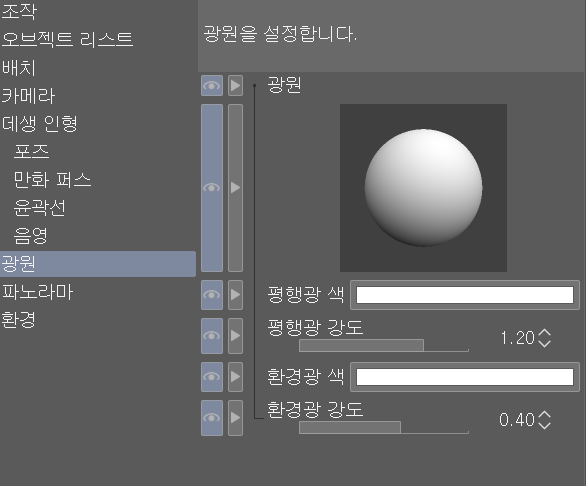Expand arrow for 평행광 색 row
This screenshot has height=486, width=586.
235,295
